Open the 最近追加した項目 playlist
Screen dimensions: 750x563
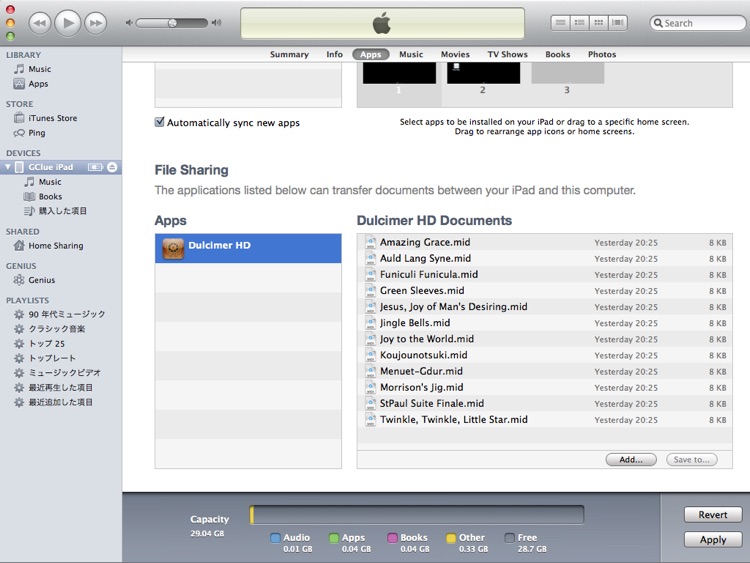pyautogui.click(x=61, y=402)
